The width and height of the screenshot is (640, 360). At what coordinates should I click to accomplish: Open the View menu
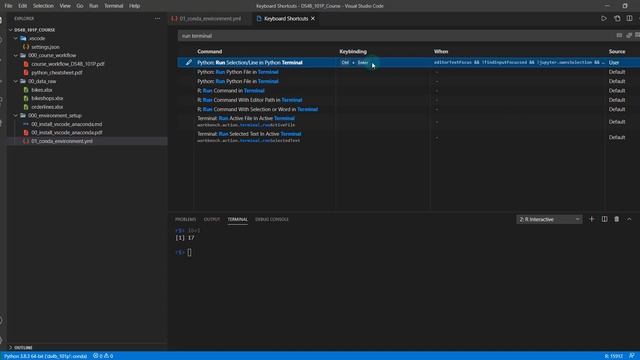(x=65, y=6)
